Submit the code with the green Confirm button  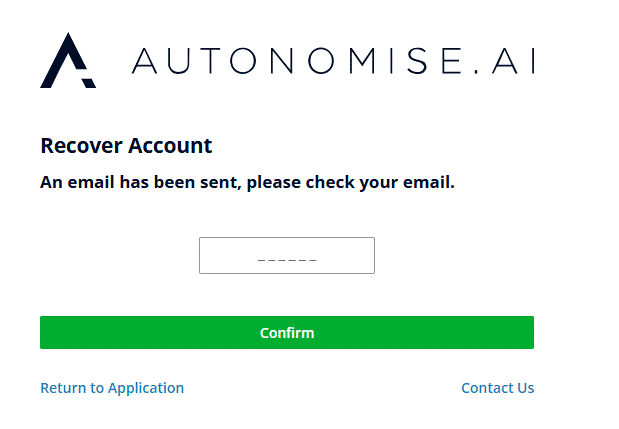[x=287, y=332]
